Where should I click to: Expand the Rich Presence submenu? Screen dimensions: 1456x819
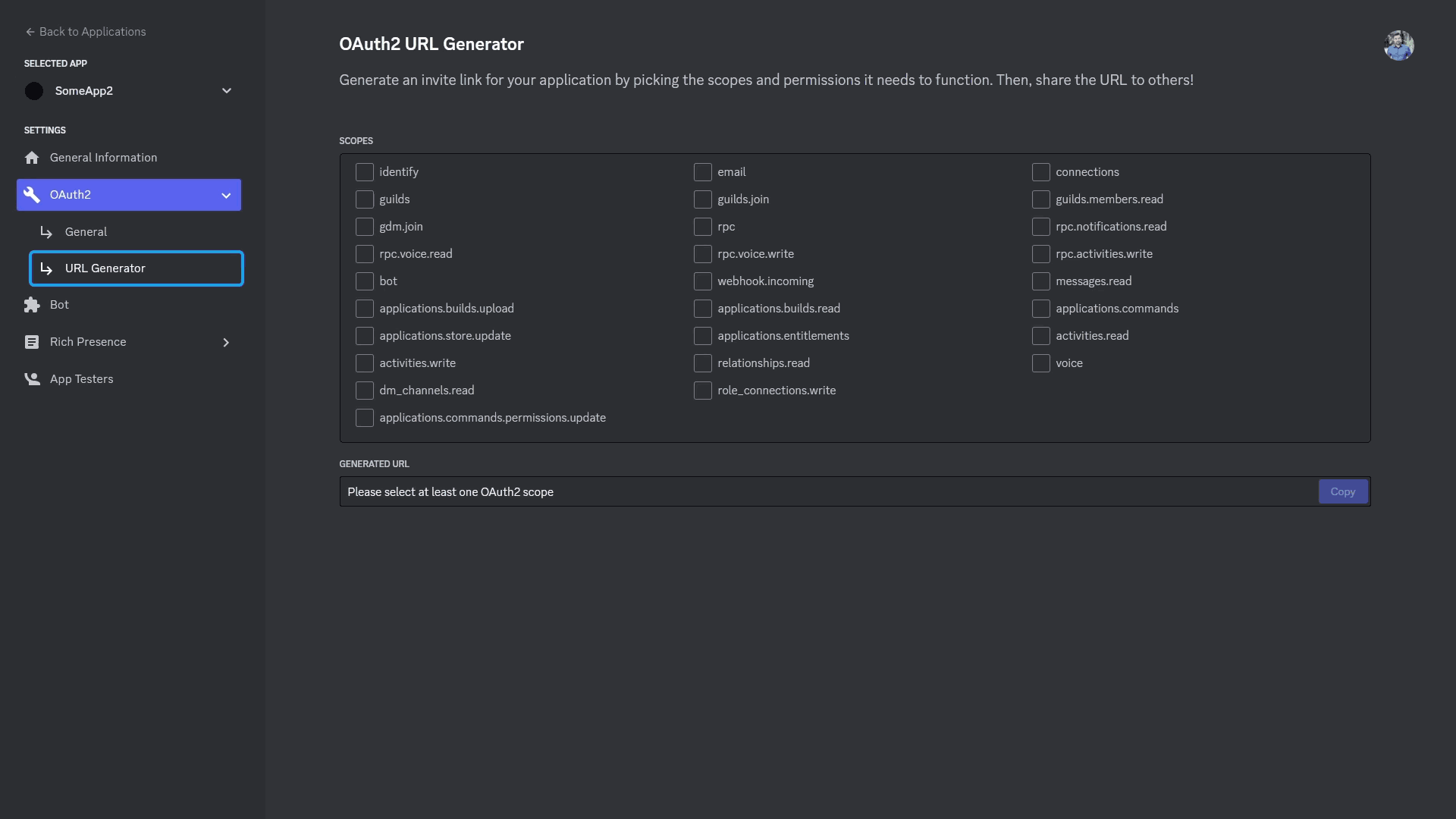[227, 342]
